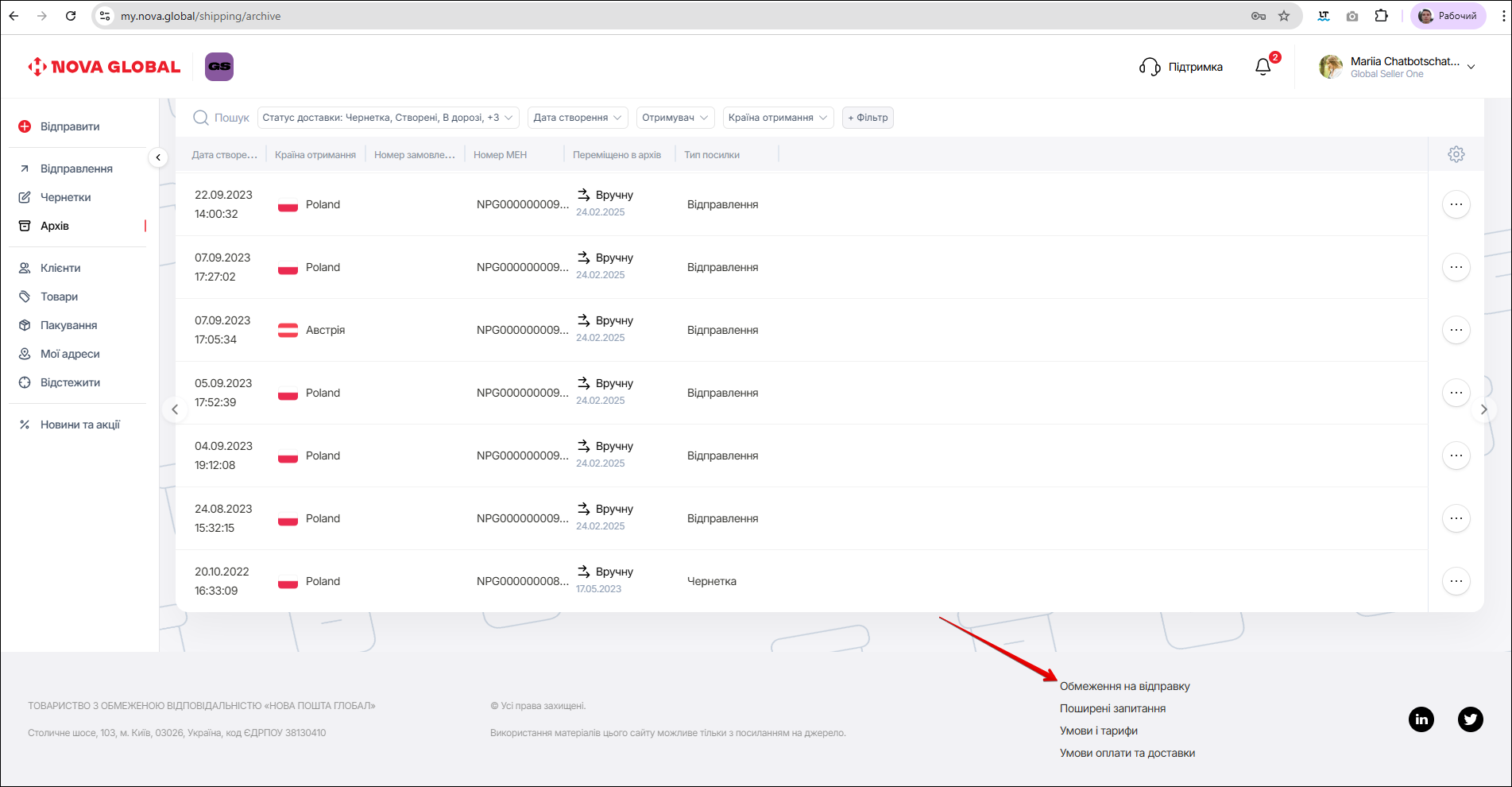Image resolution: width=1512 pixels, height=787 pixels.
Task: Click the Чернетка parcel type cell
Action: (x=712, y=581)
